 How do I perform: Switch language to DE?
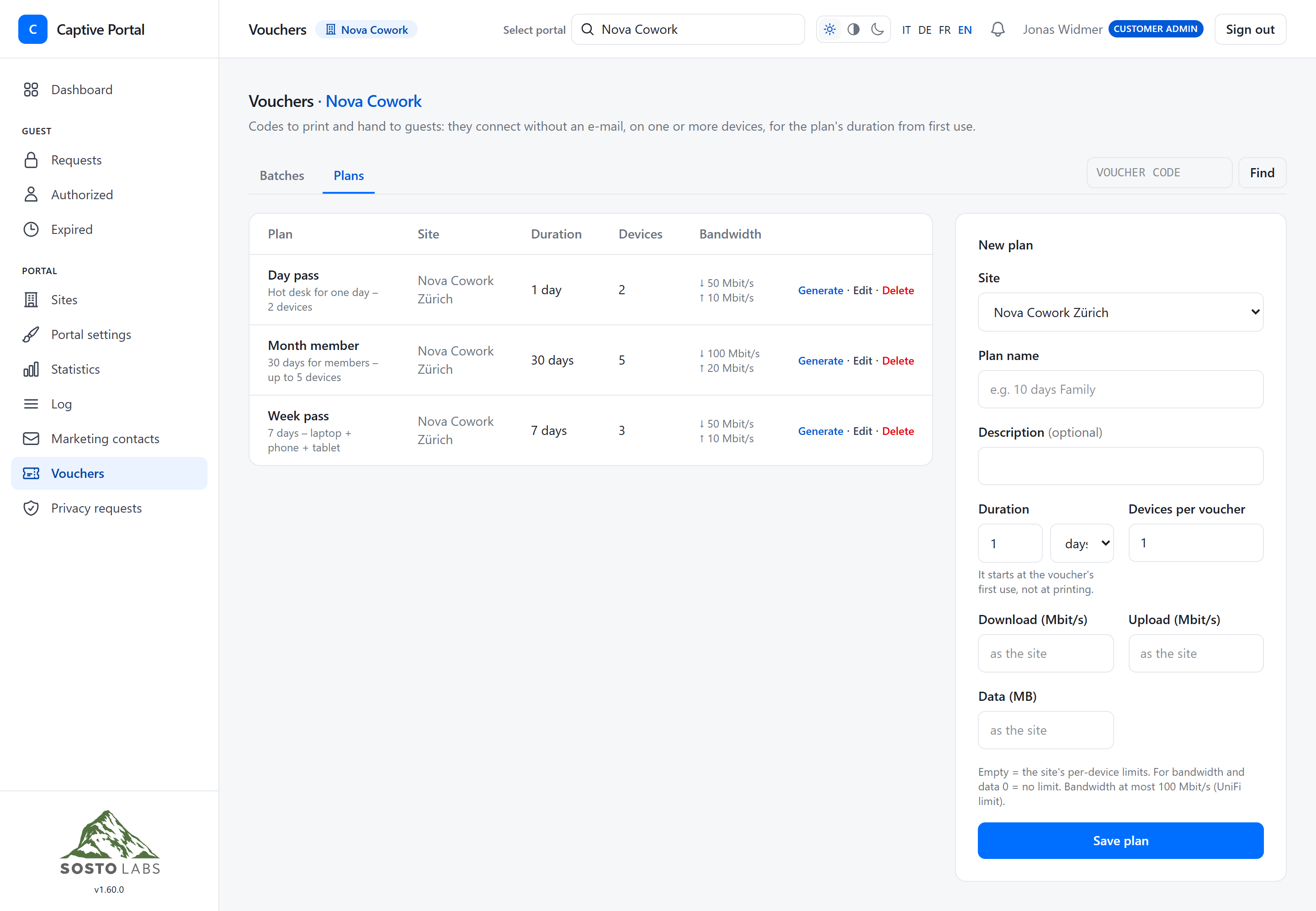point(925,30)
